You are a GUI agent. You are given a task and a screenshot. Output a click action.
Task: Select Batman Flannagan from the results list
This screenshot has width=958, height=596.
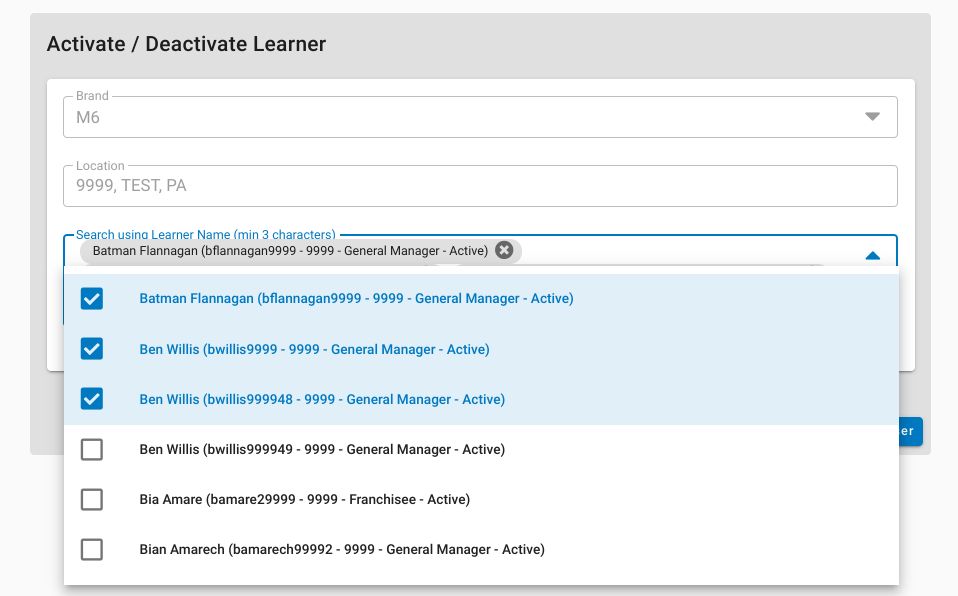[355, 298]
